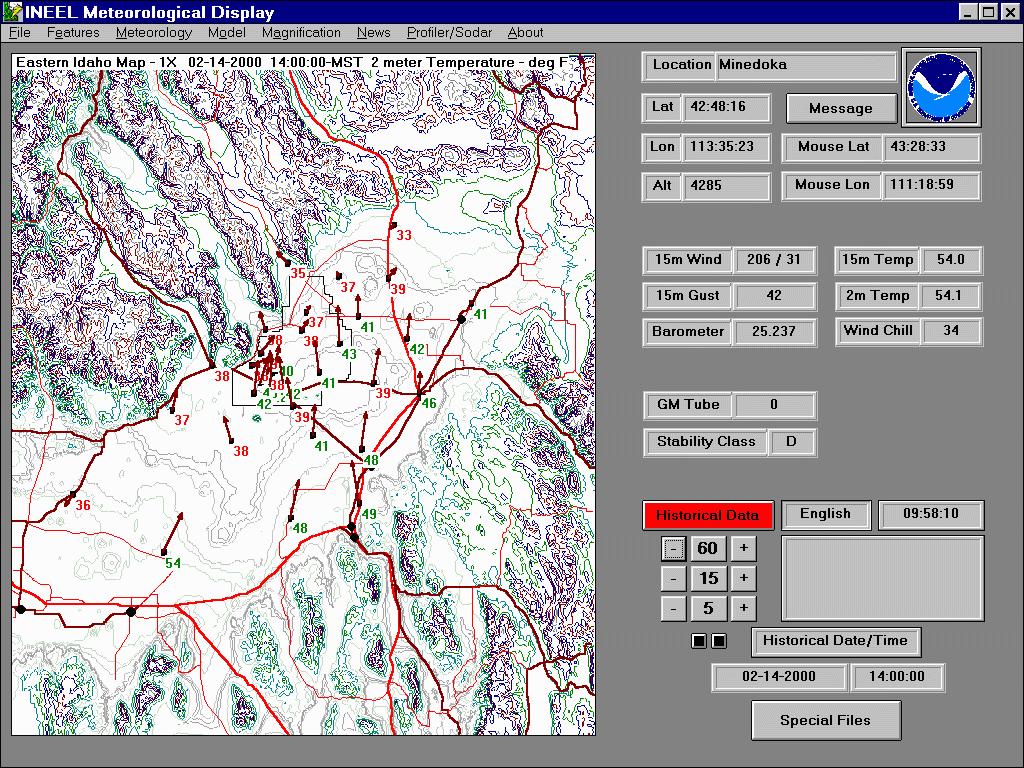This screenshot has width=1024, height=768.
Task: Click the Mouse Lat value 43:28:33
Action: tap(931, 148)
